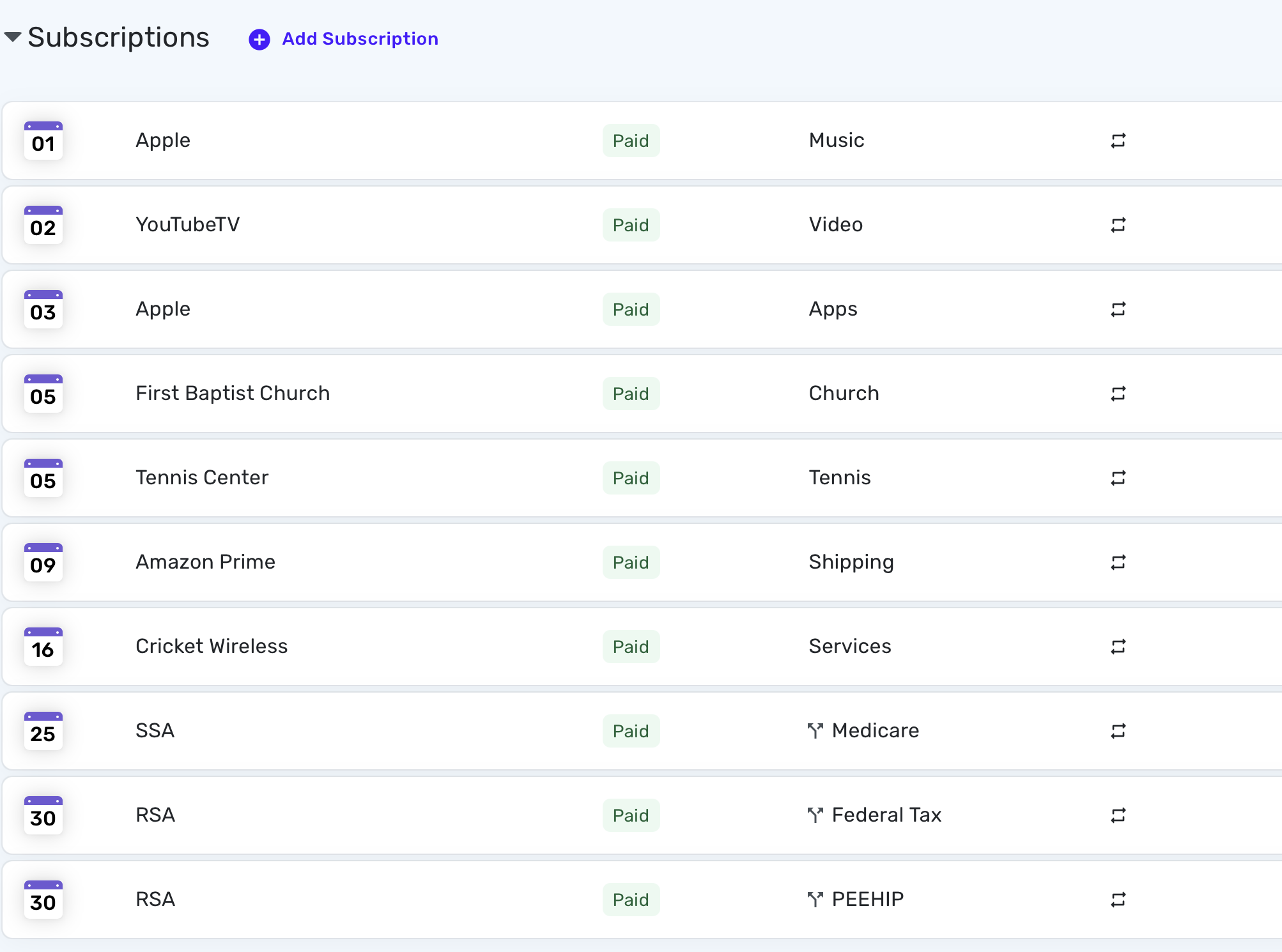The width and height of the screenshot is (1282, 952).
Task: Collapse the Subscriptions section triangle
Action: click(x=13, y=37)
